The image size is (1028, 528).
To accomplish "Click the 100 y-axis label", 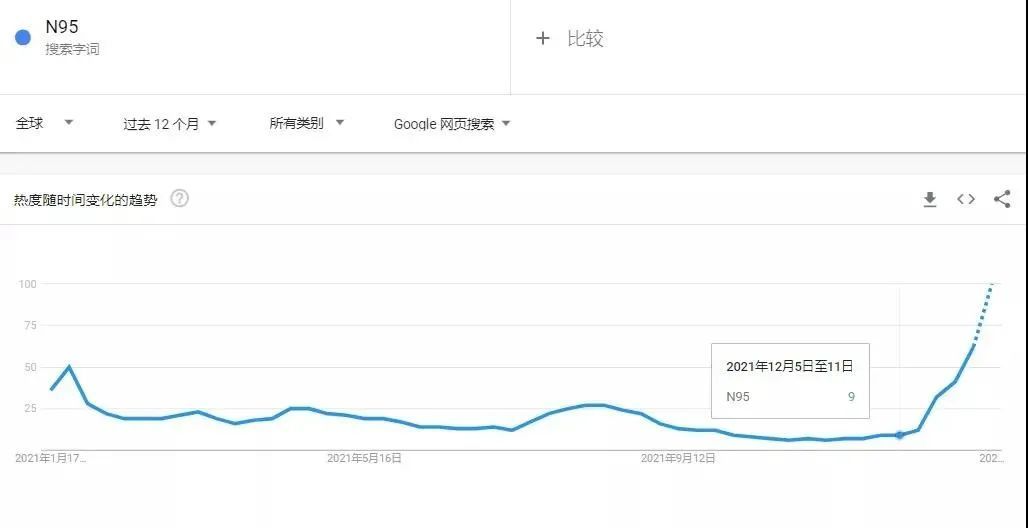I will pyautogui.click(x=27, y=284).
